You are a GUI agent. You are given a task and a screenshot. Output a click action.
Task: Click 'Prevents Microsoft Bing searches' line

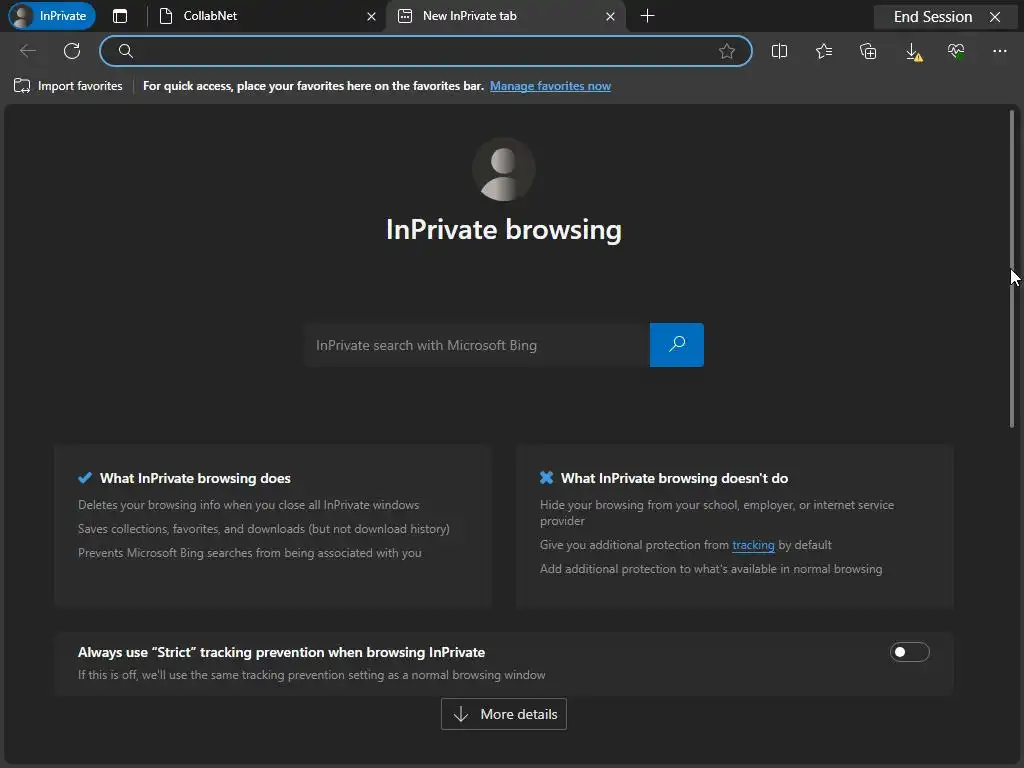point(249,552)
